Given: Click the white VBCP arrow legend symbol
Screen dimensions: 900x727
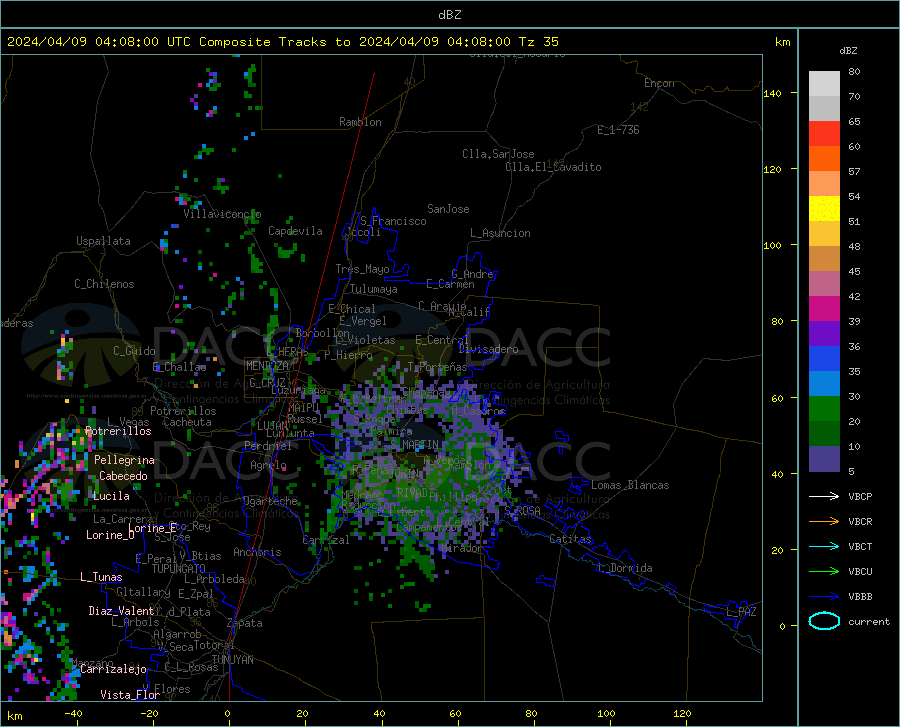Looking at the screenshot, I should coord(824,496).
